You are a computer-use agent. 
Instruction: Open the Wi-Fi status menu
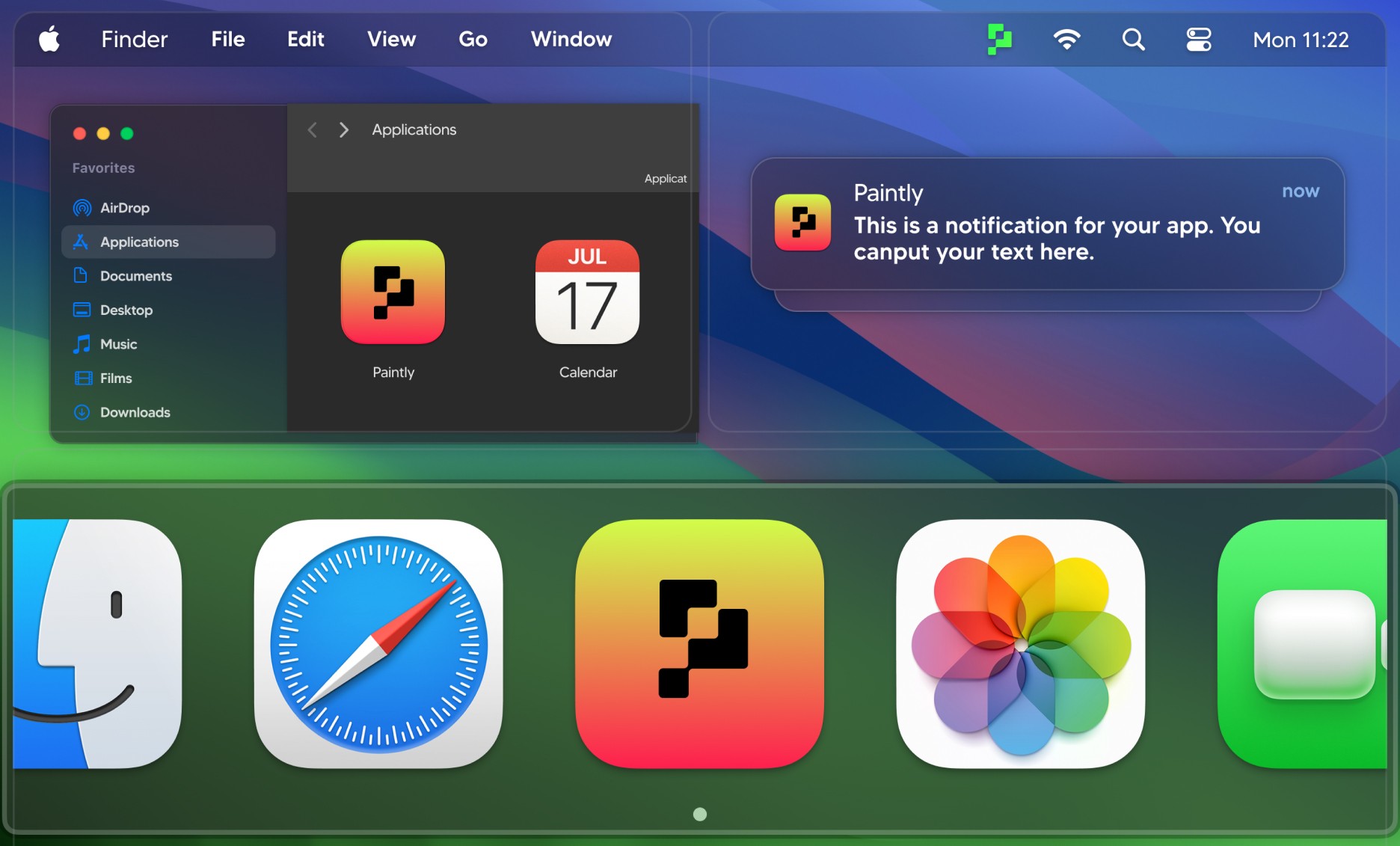[x=1067, y=39]
